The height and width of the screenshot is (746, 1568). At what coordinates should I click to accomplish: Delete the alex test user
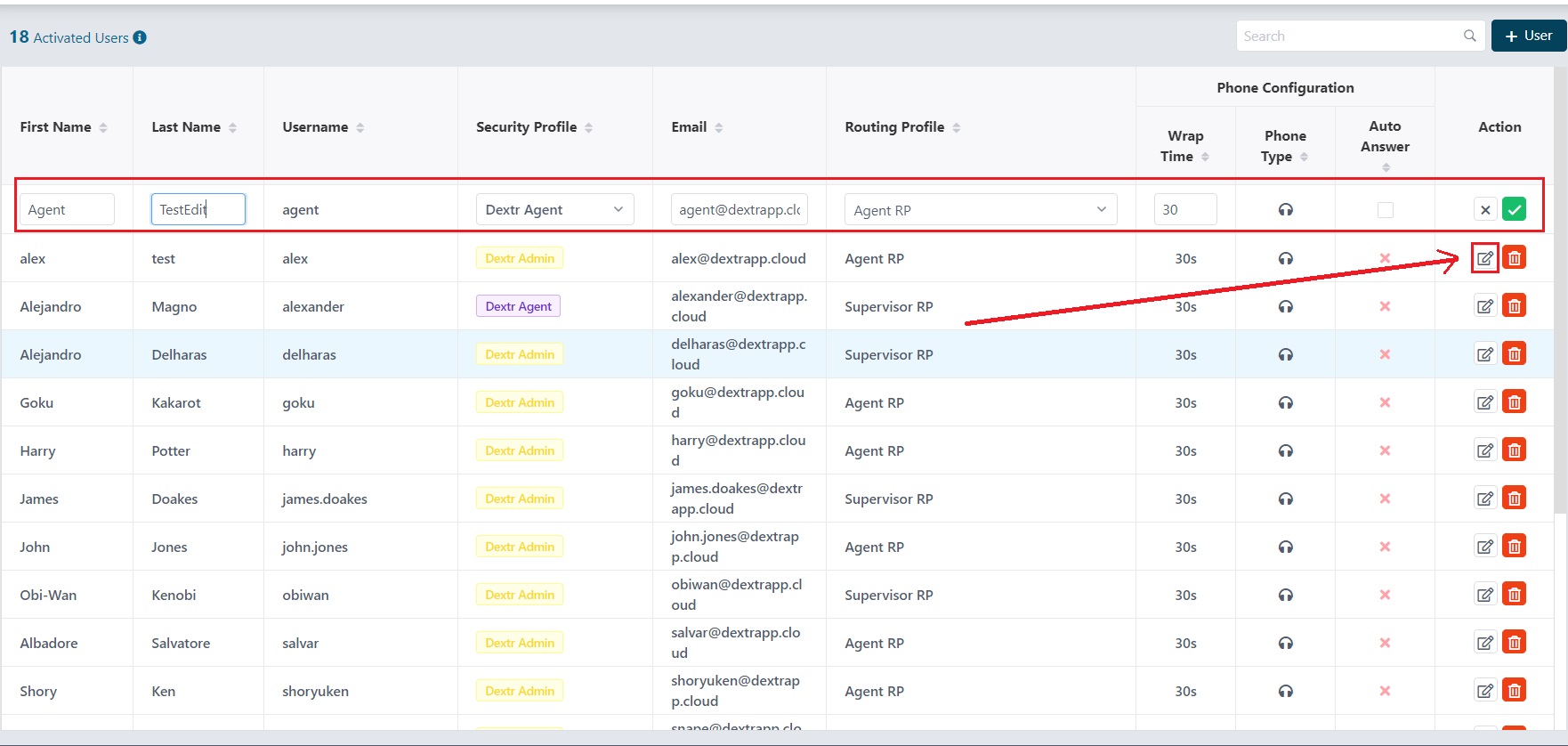(1514, 258)
